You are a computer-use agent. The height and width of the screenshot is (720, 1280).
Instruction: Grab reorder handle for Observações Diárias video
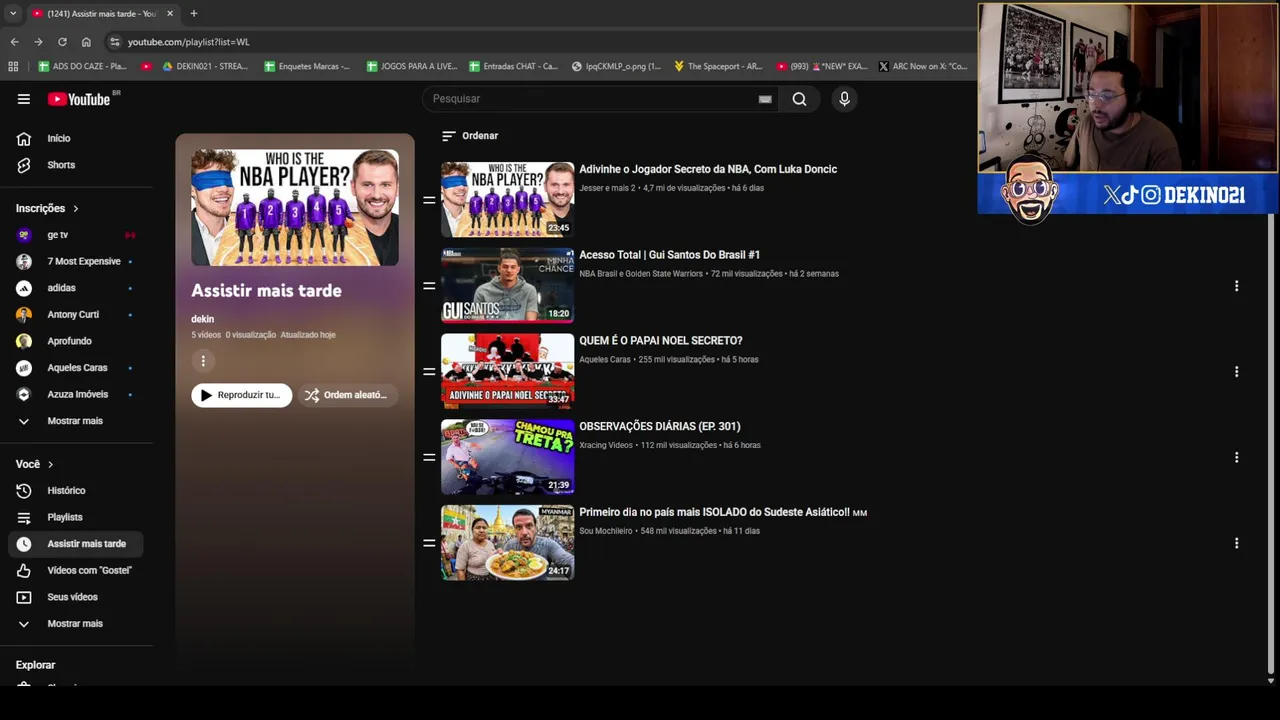[x=429, y=458]
